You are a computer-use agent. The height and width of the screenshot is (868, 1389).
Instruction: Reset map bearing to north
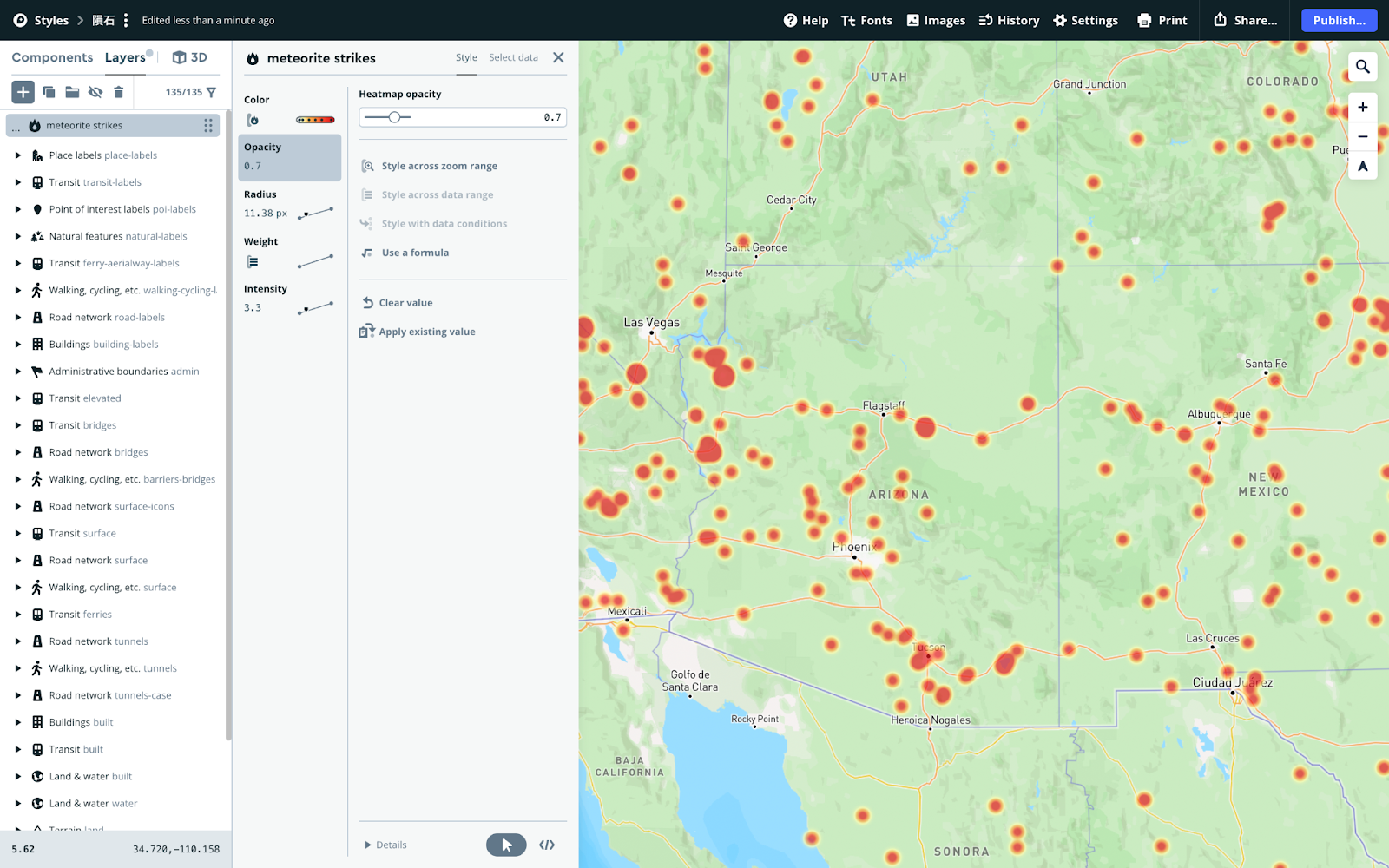point(1363,166)
